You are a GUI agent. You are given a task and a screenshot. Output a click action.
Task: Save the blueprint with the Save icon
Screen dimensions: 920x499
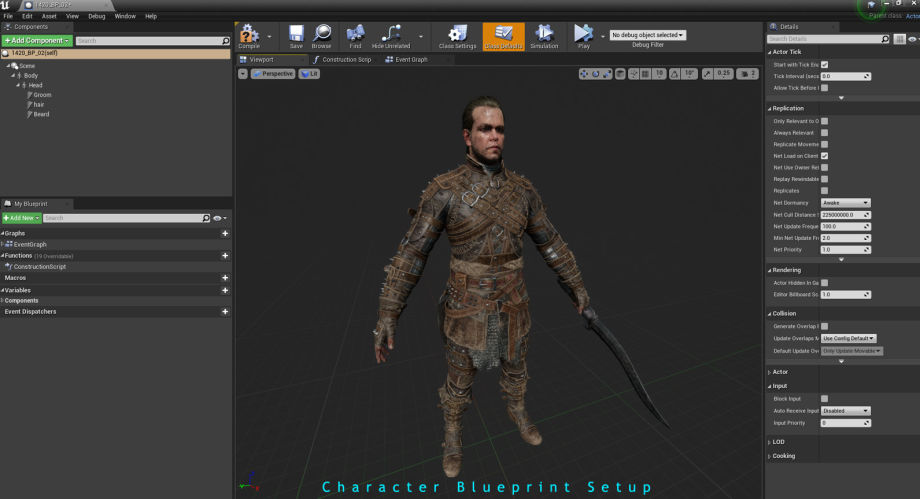click(x=296, y=36)
